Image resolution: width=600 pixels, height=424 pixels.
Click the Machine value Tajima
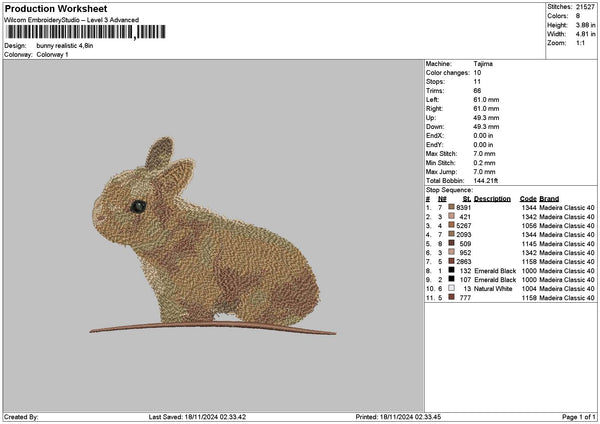tap(482, 63)
